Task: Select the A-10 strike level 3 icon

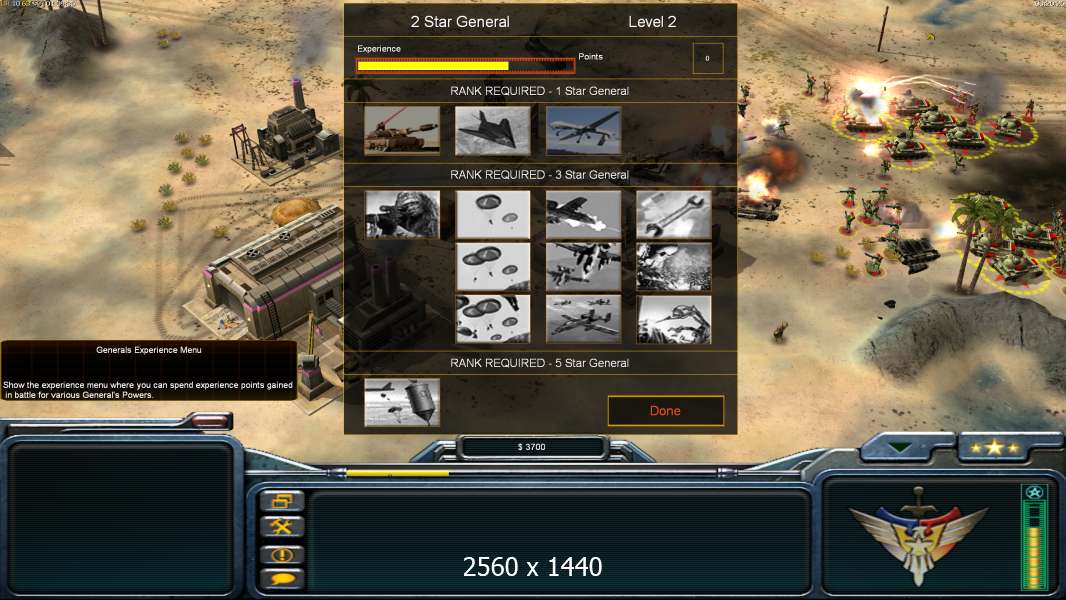Action: [x=583, y=319]
